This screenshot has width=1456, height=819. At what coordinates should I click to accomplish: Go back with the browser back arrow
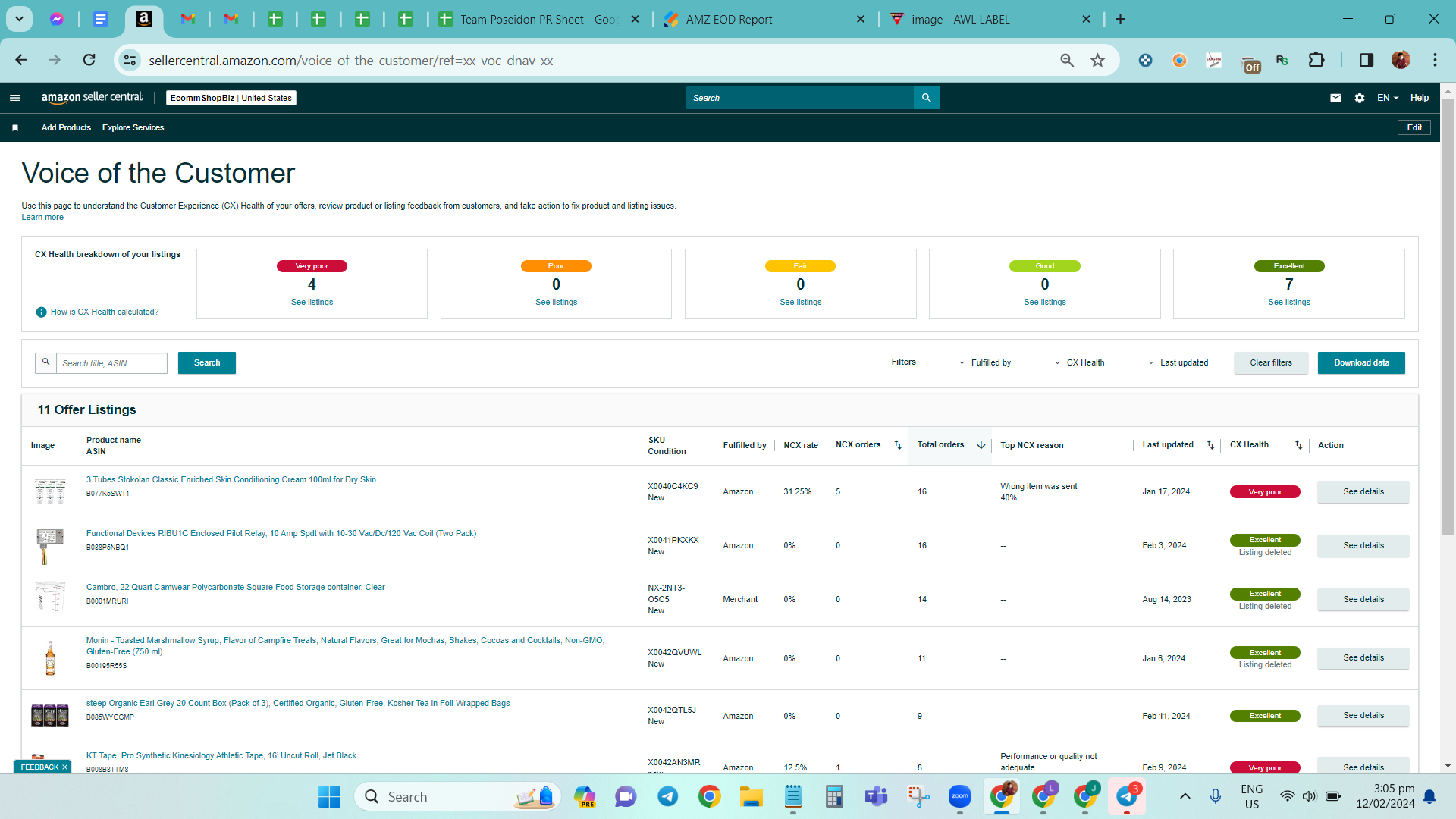click(21, 60)
